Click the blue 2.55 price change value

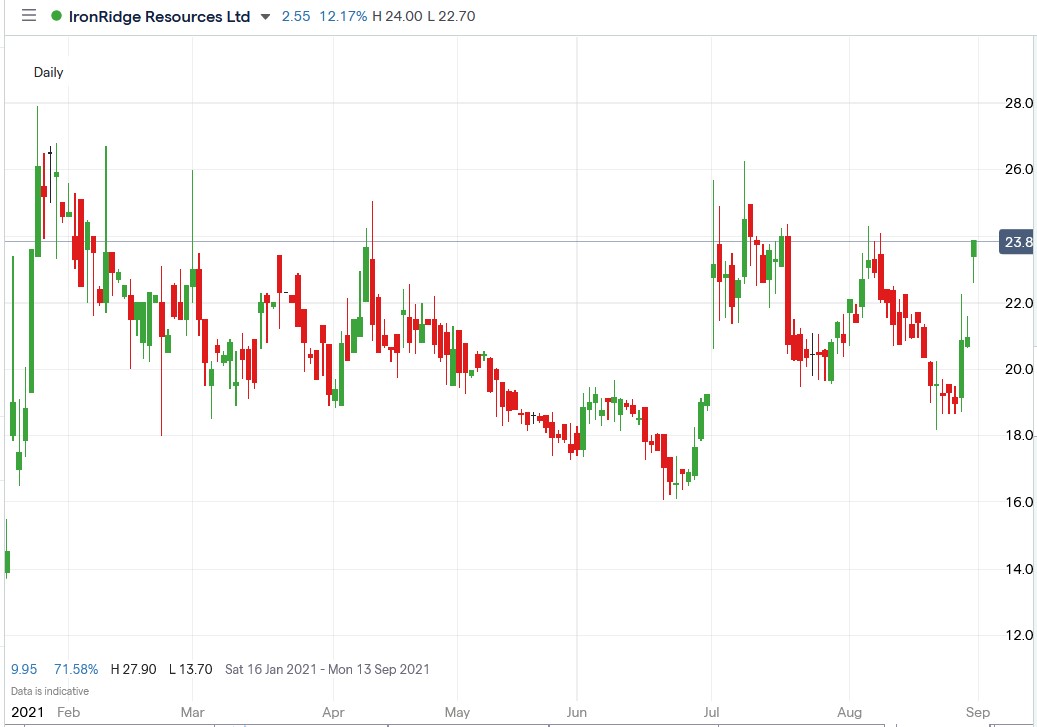pyautogui.click(x=295, y=16)
